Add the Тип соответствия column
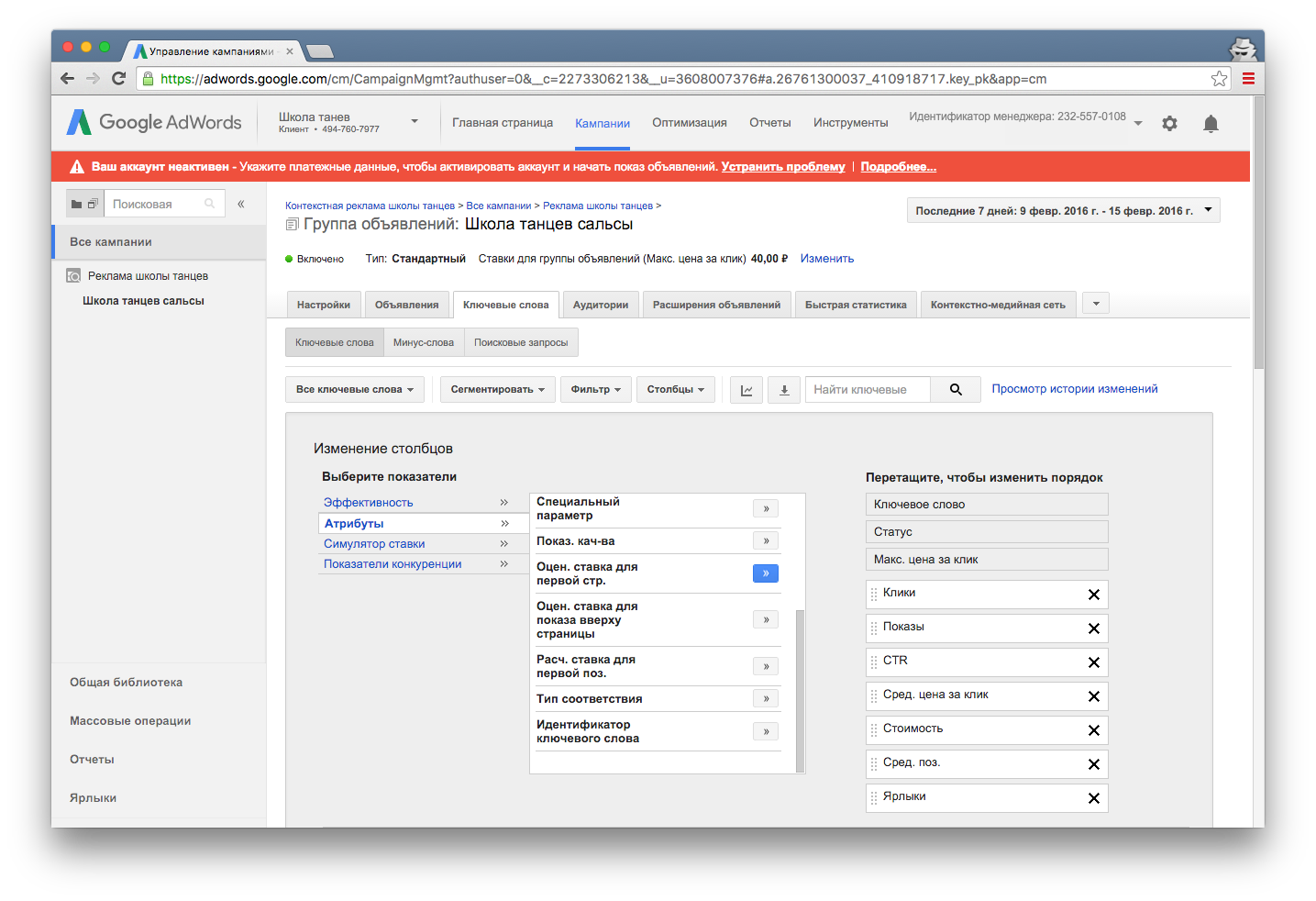Image resolution: width=1316 pixels, height=901 pixels. 766,699
